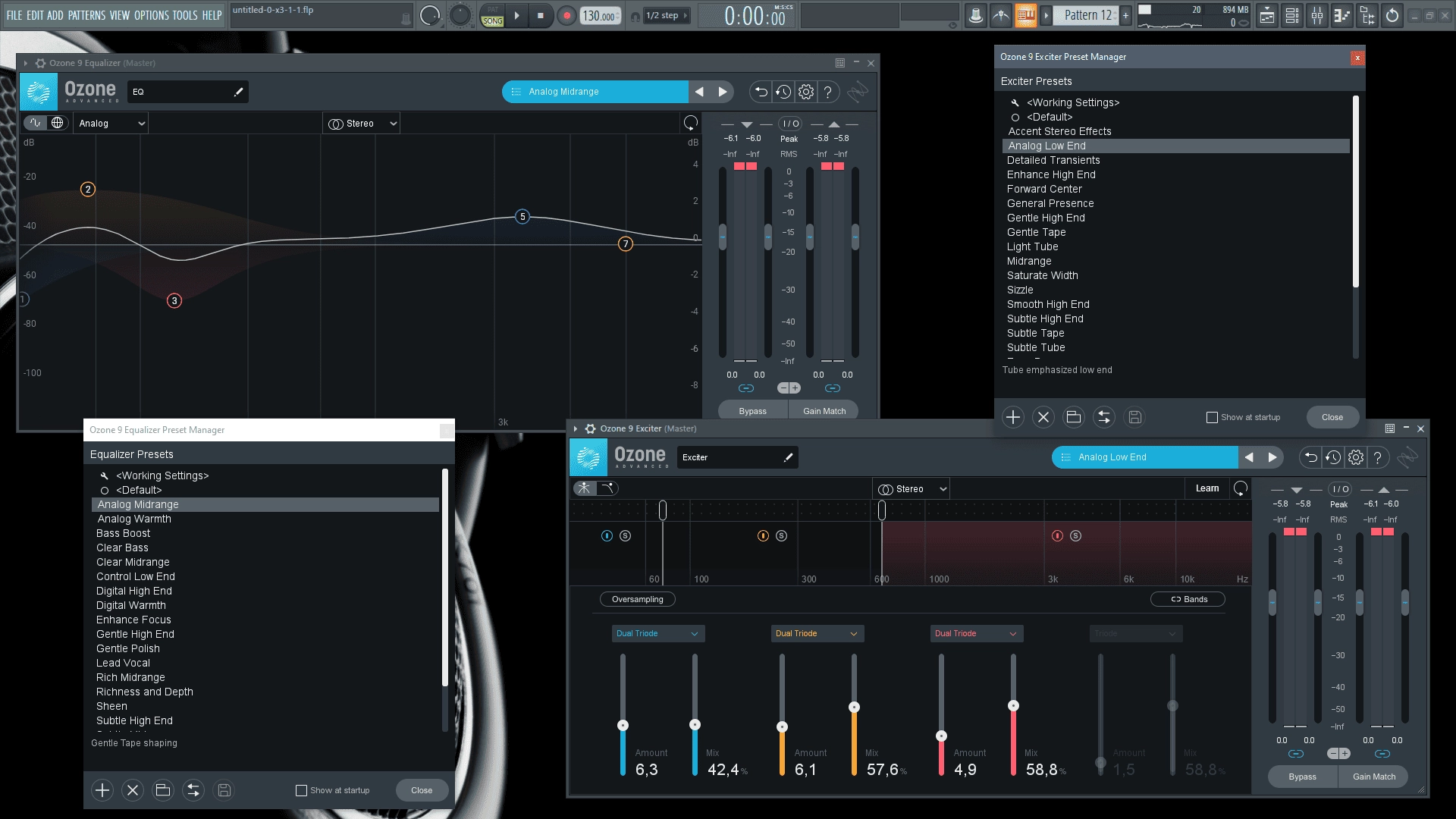
Task: Click Gain Match in Ozone Equalizer
Action: pyautogui.click(x=824, y=410)
